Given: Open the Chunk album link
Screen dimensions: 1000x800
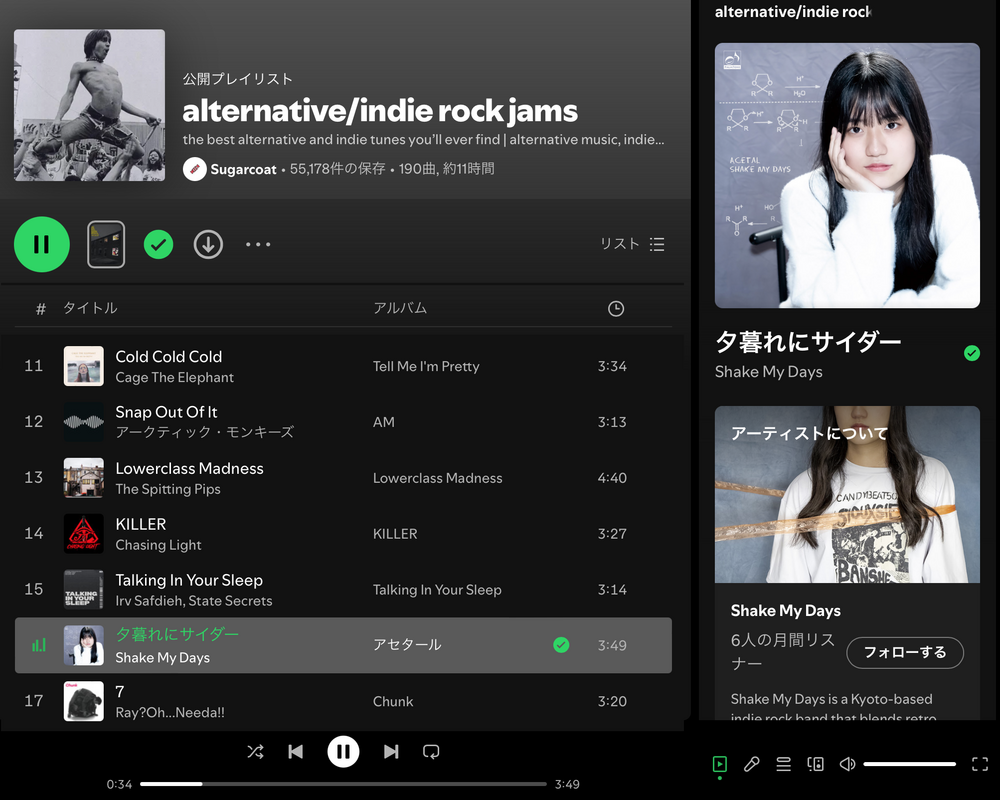Looking at the screenshot, I should 393,702.
